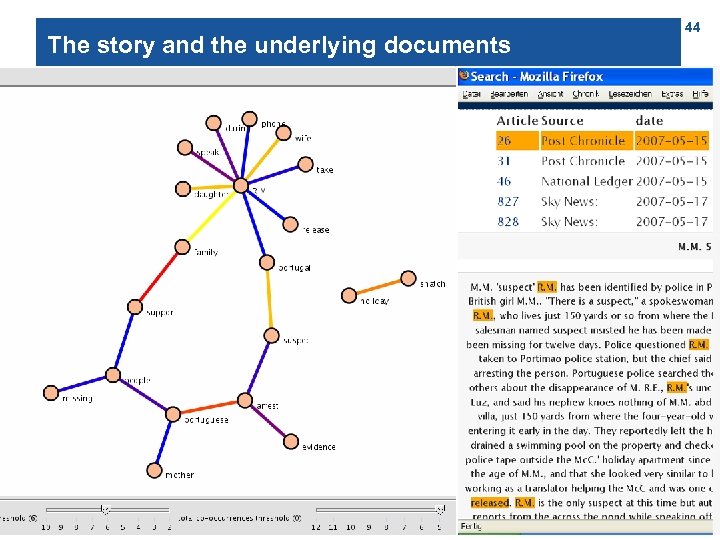
Task: Open article 31 link
Action: pos(504,161)
